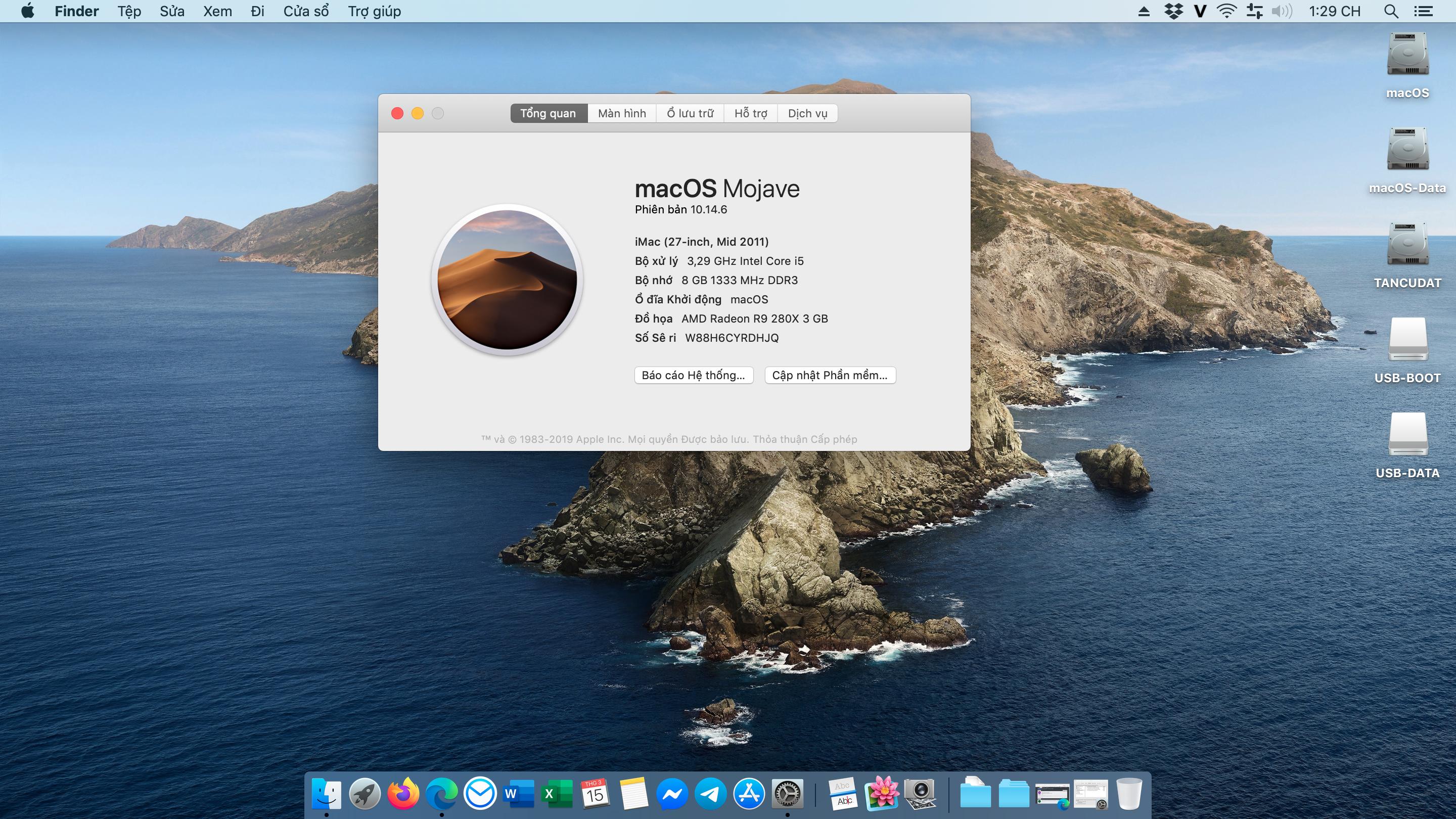
Task: Open the Apple menu
Action: [28, 11]
